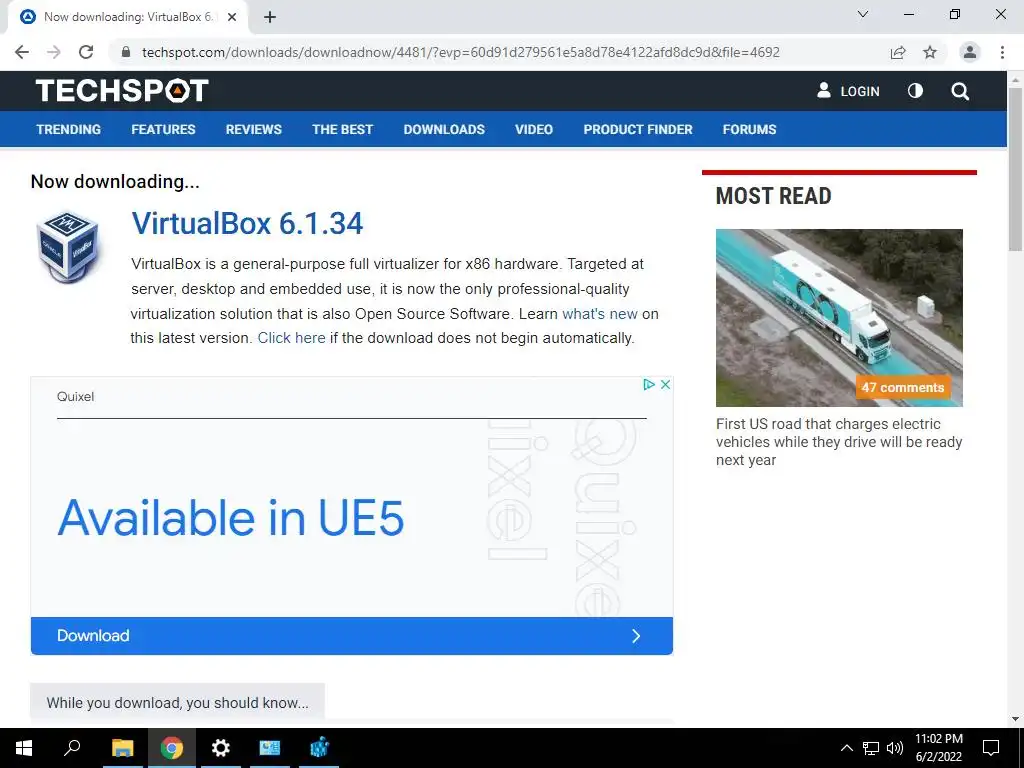
Task: Open Settings gear in the taskbar
Action: click(221, 748)
